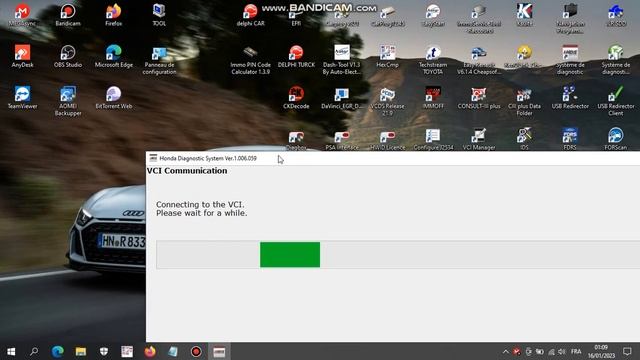Open the AOMEI Backupper shortcut
The width and height of the screenshot is (640, 360).
[x=68, y=101]
